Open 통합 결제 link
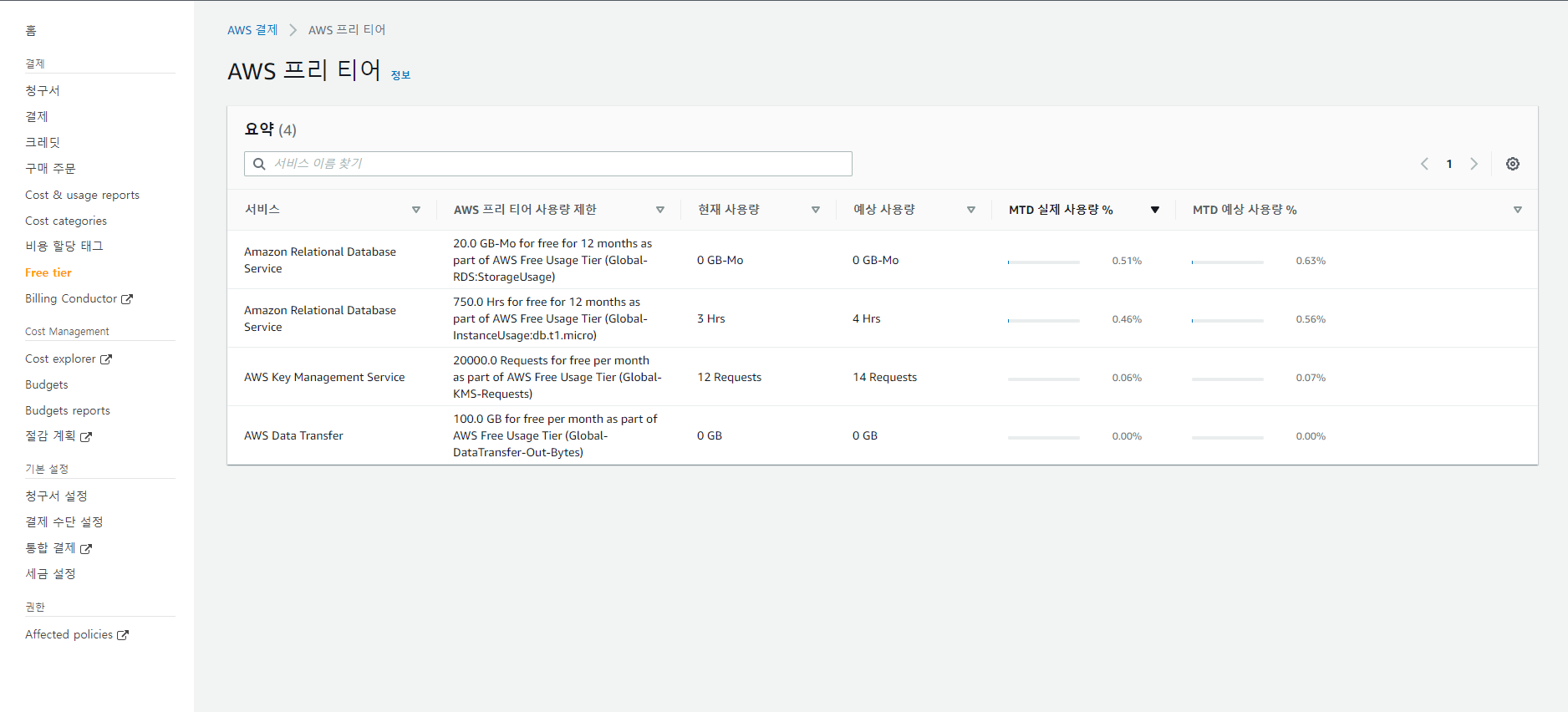Screen dimensions: 1568x712 coord(50,548)
